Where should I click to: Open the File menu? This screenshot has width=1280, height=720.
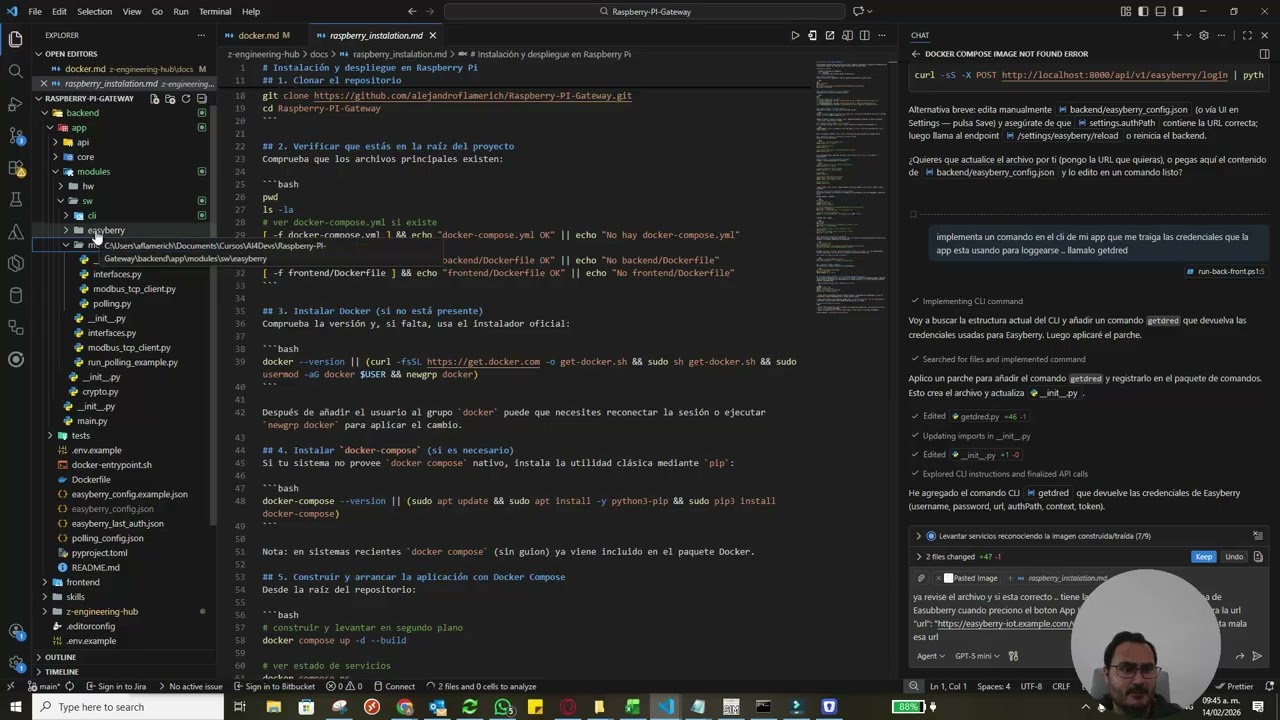tap(35, 11)
